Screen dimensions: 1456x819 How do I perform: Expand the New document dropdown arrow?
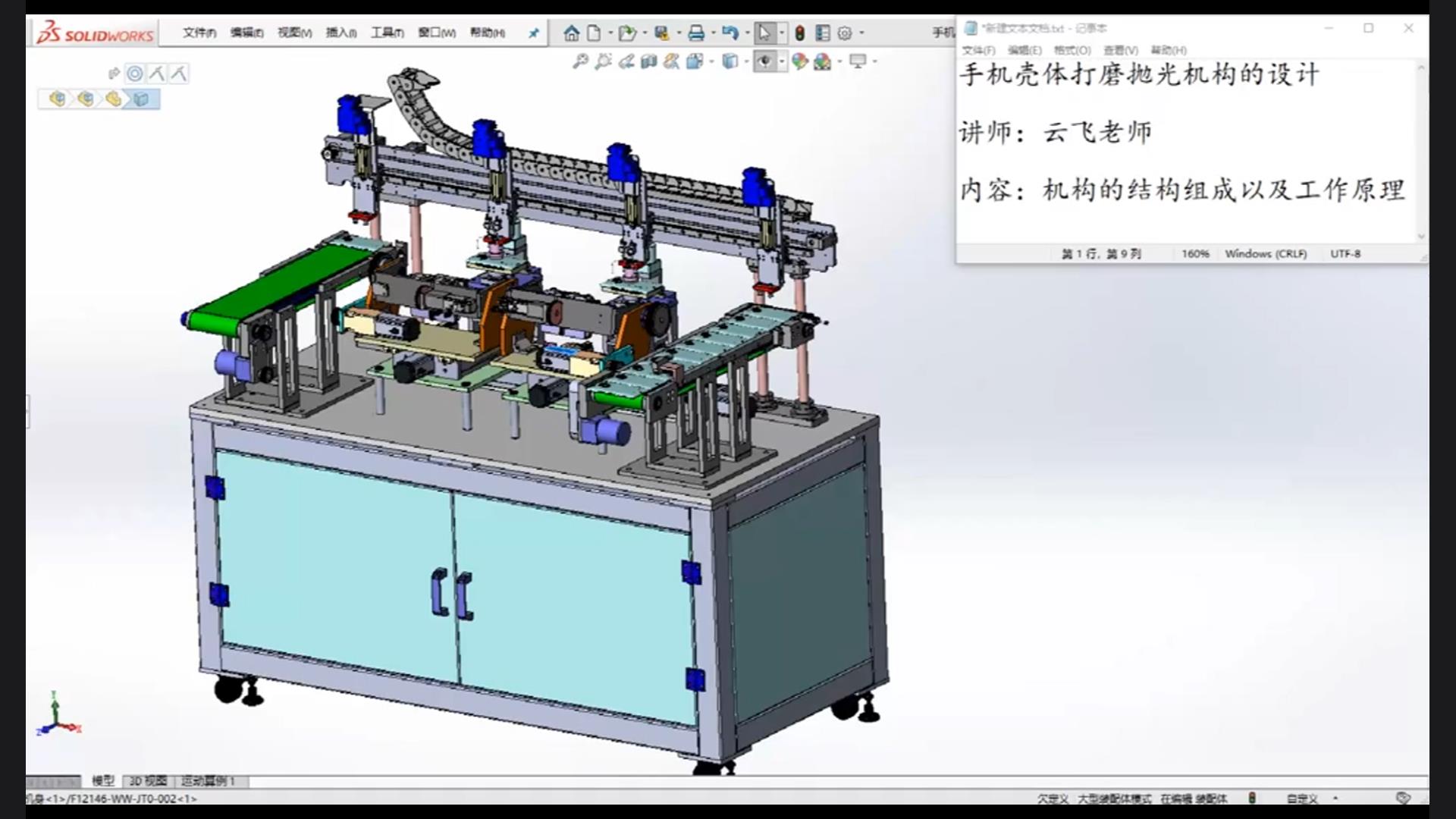pos(610,33)
